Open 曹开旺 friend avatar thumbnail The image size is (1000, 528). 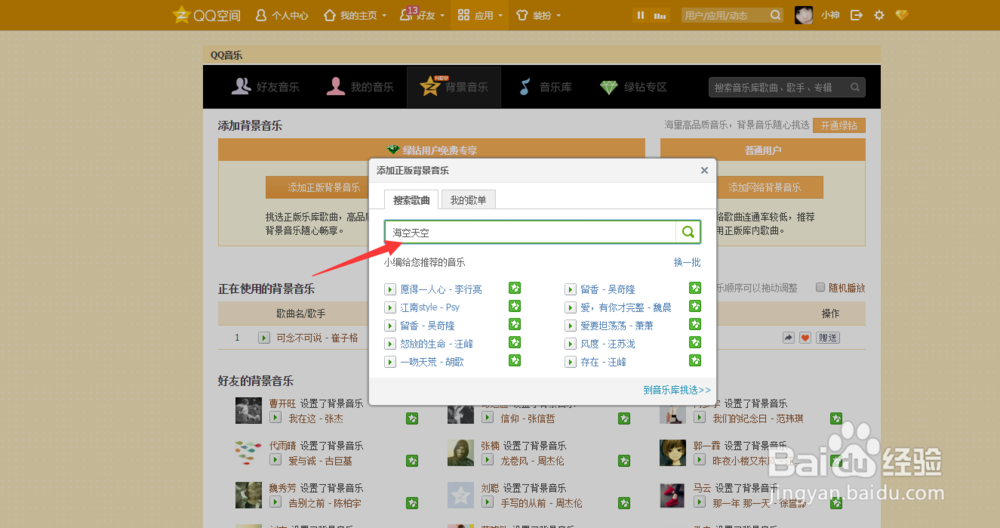pos(248,411)
